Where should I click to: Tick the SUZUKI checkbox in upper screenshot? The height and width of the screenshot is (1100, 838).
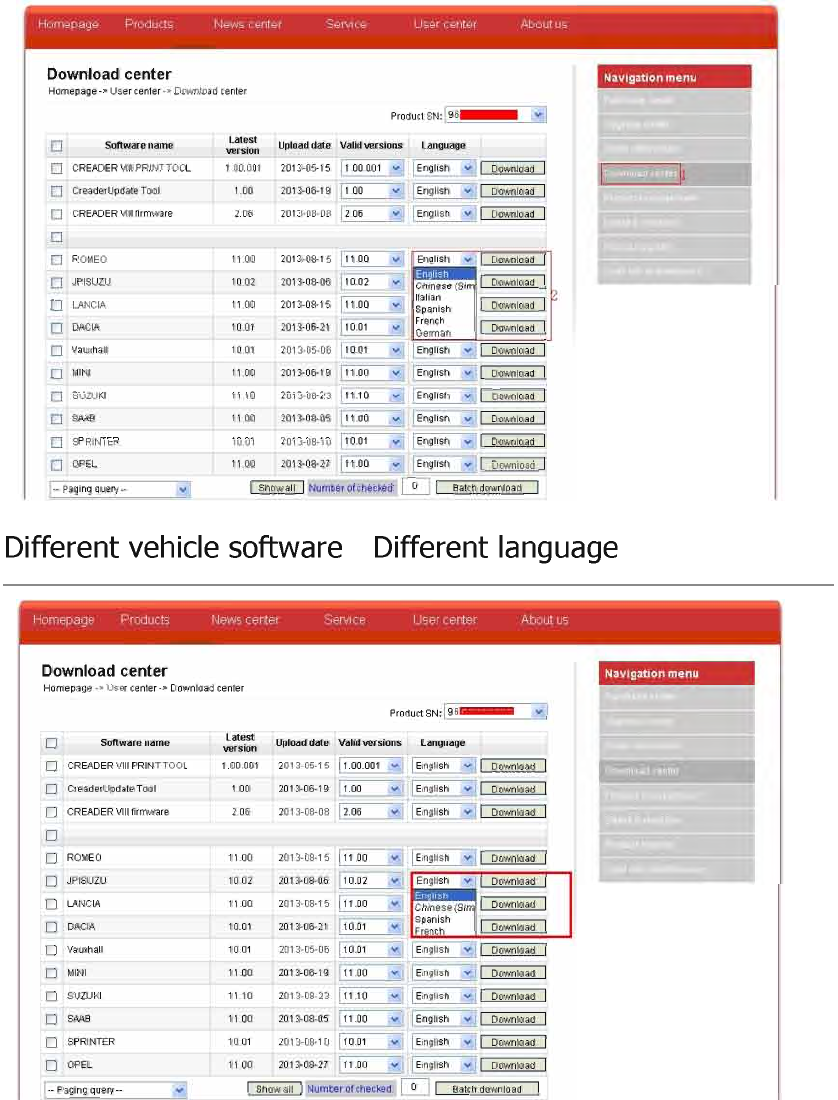[x=57, y=396]
